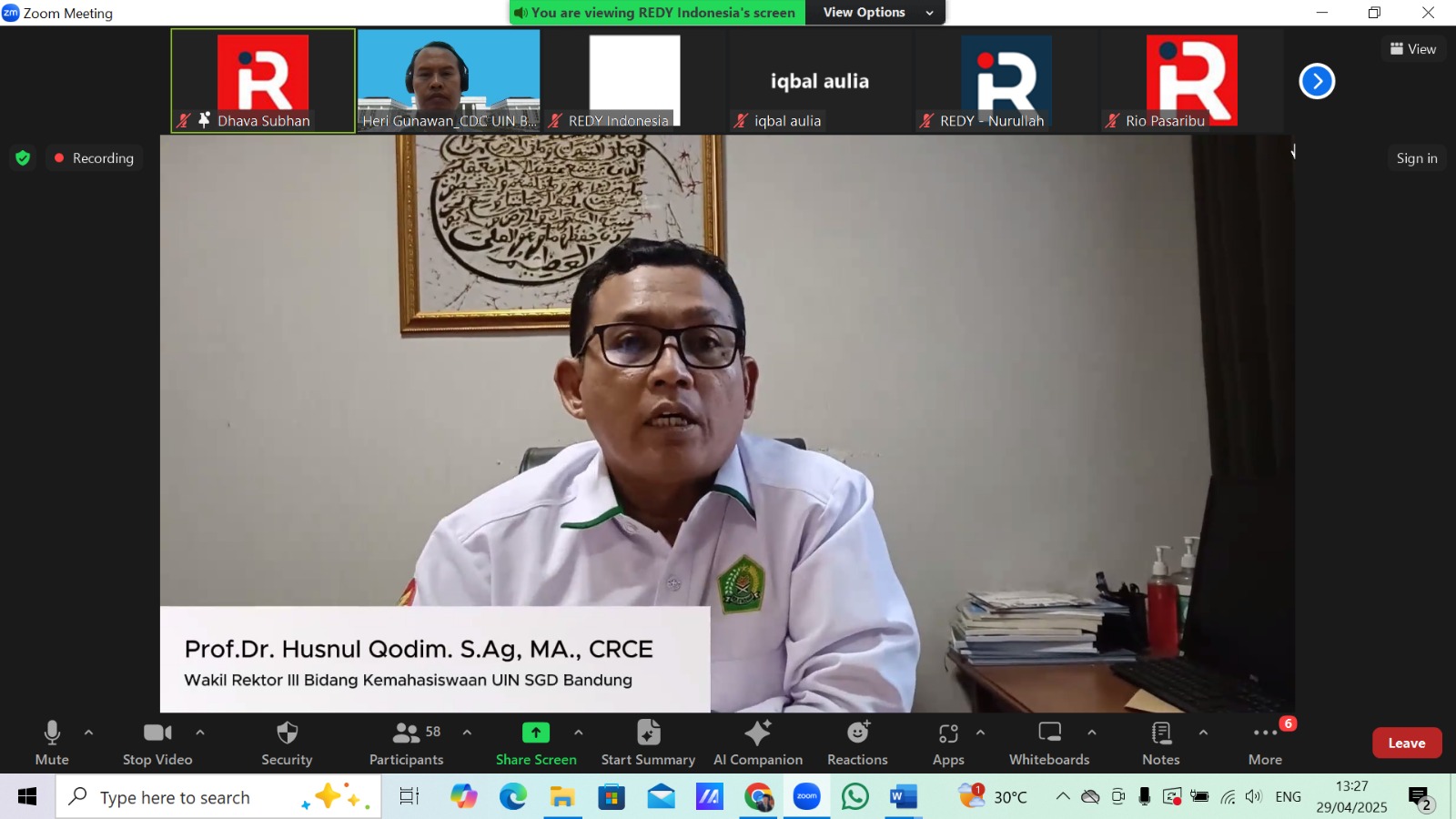The image size is (1456, 819).
Task: Open the View layout menu
Action: [x=1413, y=49]
